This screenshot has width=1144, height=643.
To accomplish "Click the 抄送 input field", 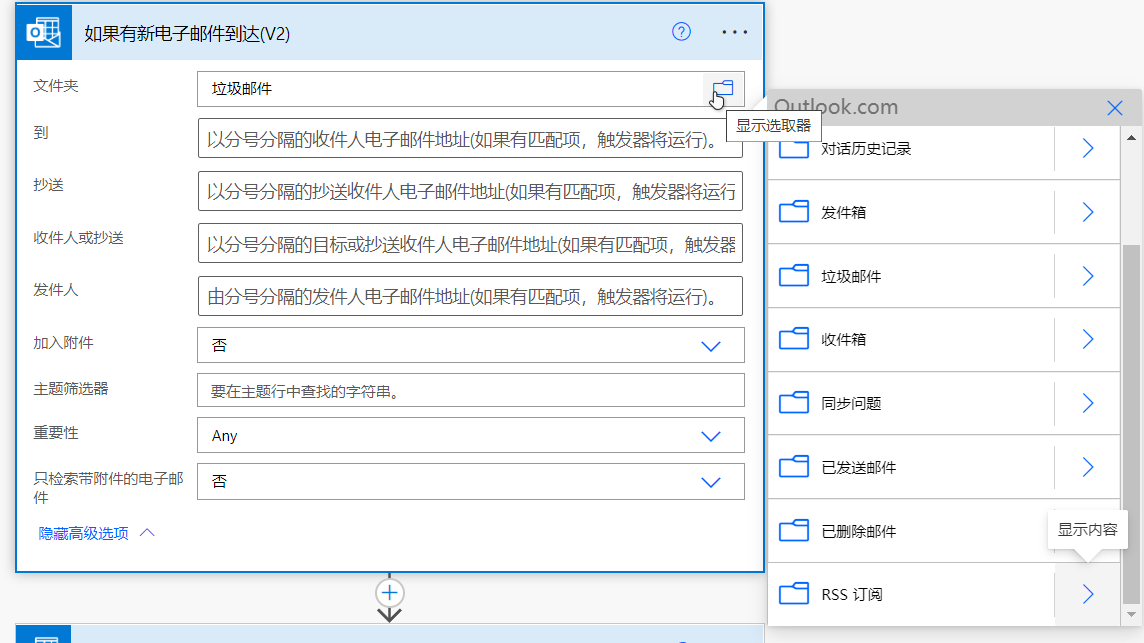I will point(471,191).
